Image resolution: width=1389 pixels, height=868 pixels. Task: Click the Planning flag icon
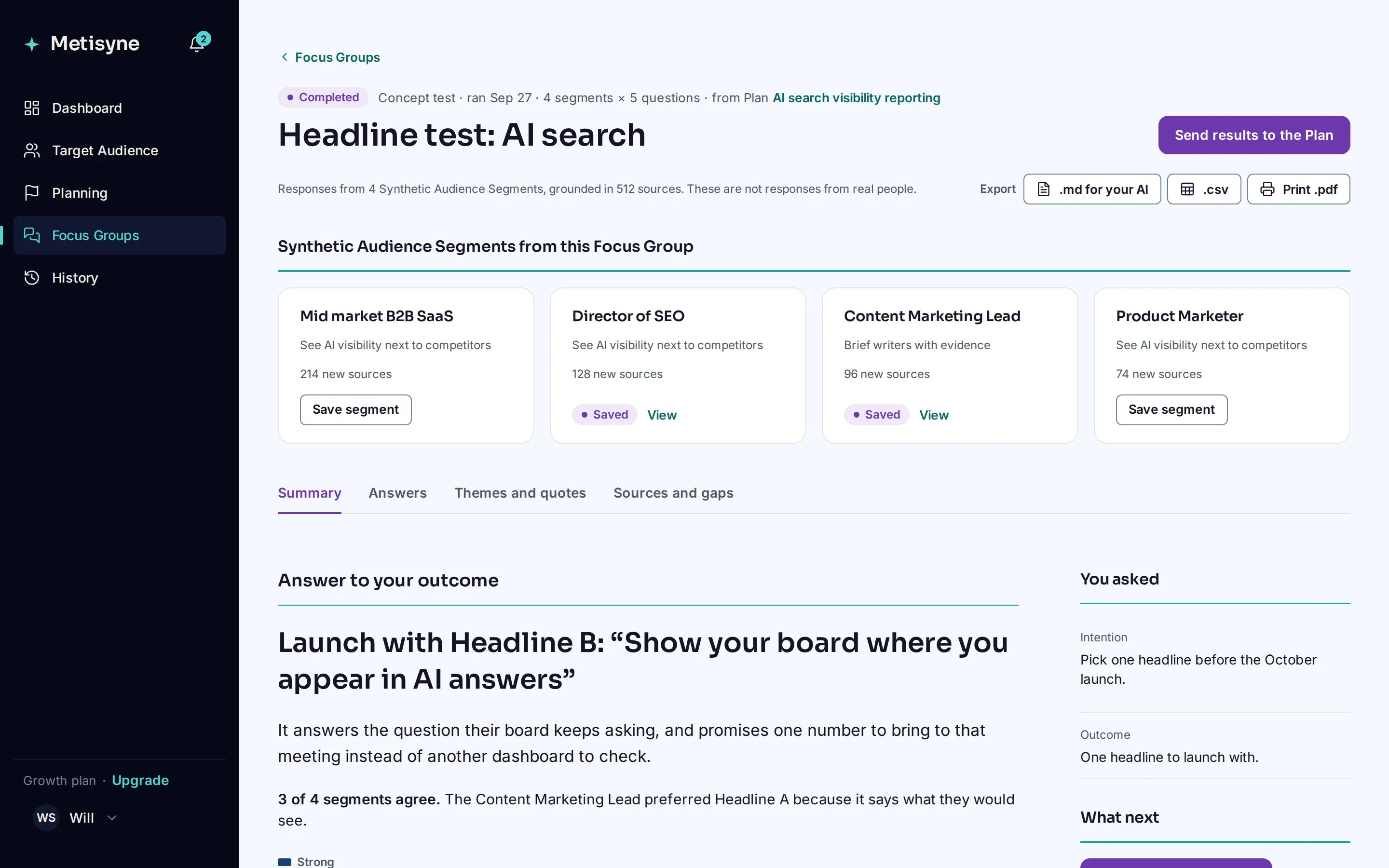pyautogui.click(x=31, y=193)
